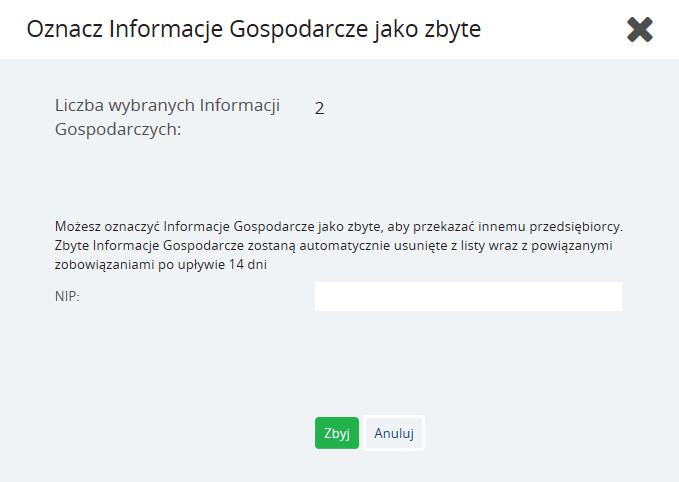The image size is (679, 482).
Task: Click the word zobowiązaniami
Action: tap(104, 264)
